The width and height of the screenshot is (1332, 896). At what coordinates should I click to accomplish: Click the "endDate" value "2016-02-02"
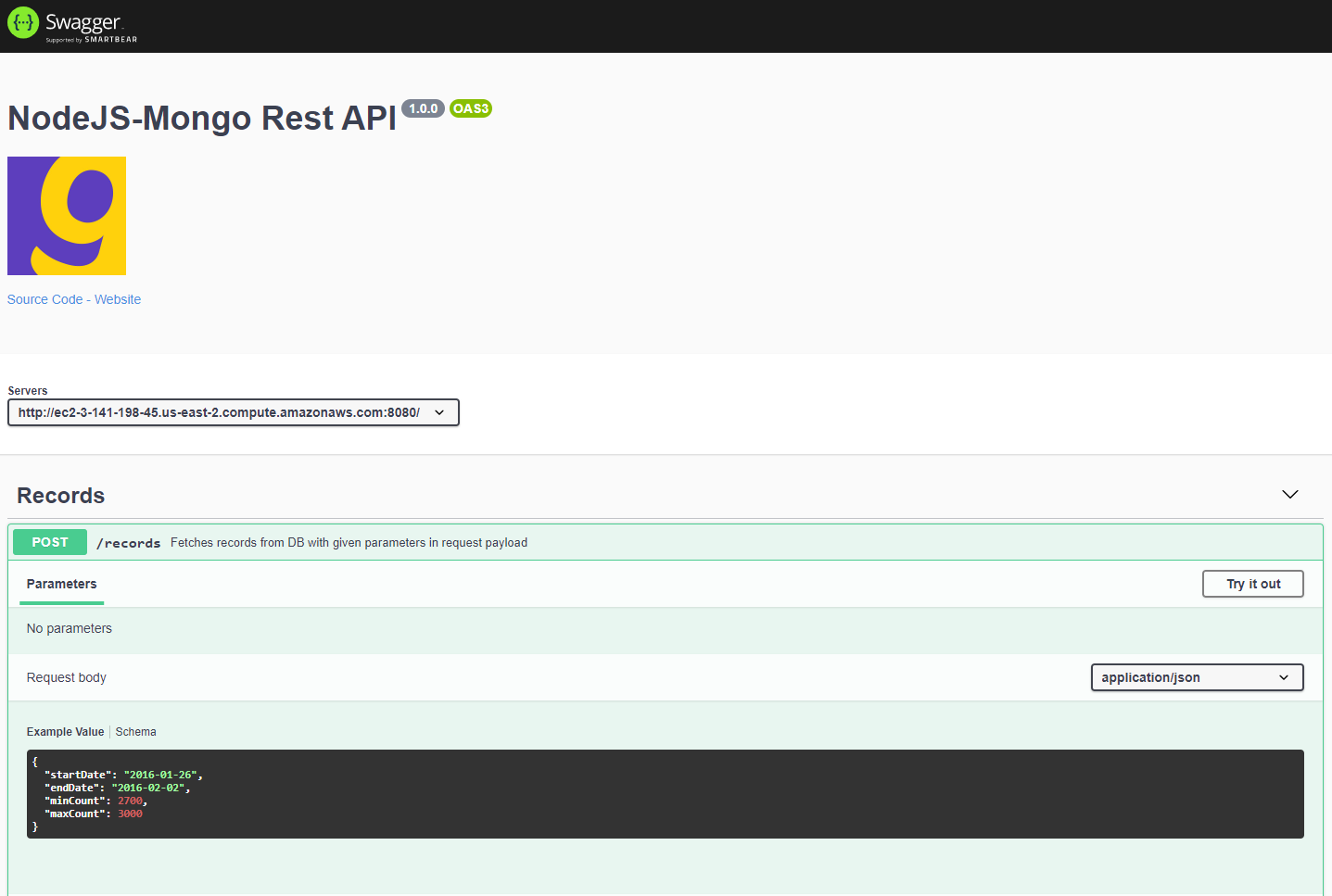tap(148, 788)
